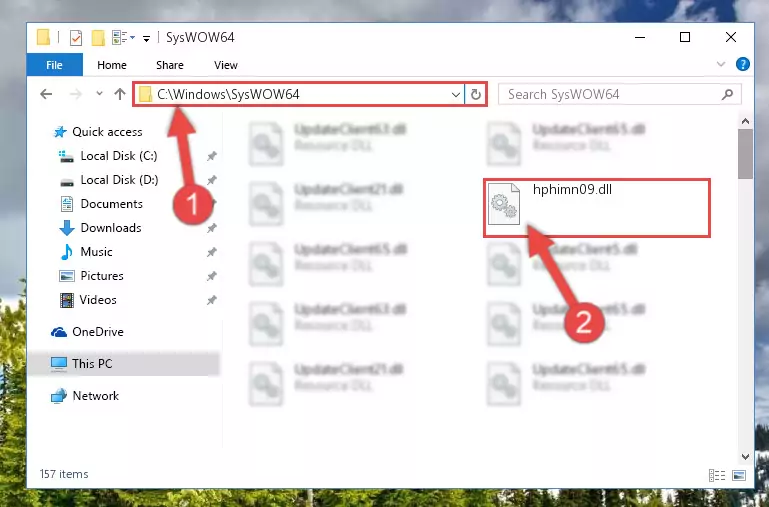Open Local Disk (C:) in sidebar
The width and height of the screenshot is (769, 507).
tap(119, 156)
